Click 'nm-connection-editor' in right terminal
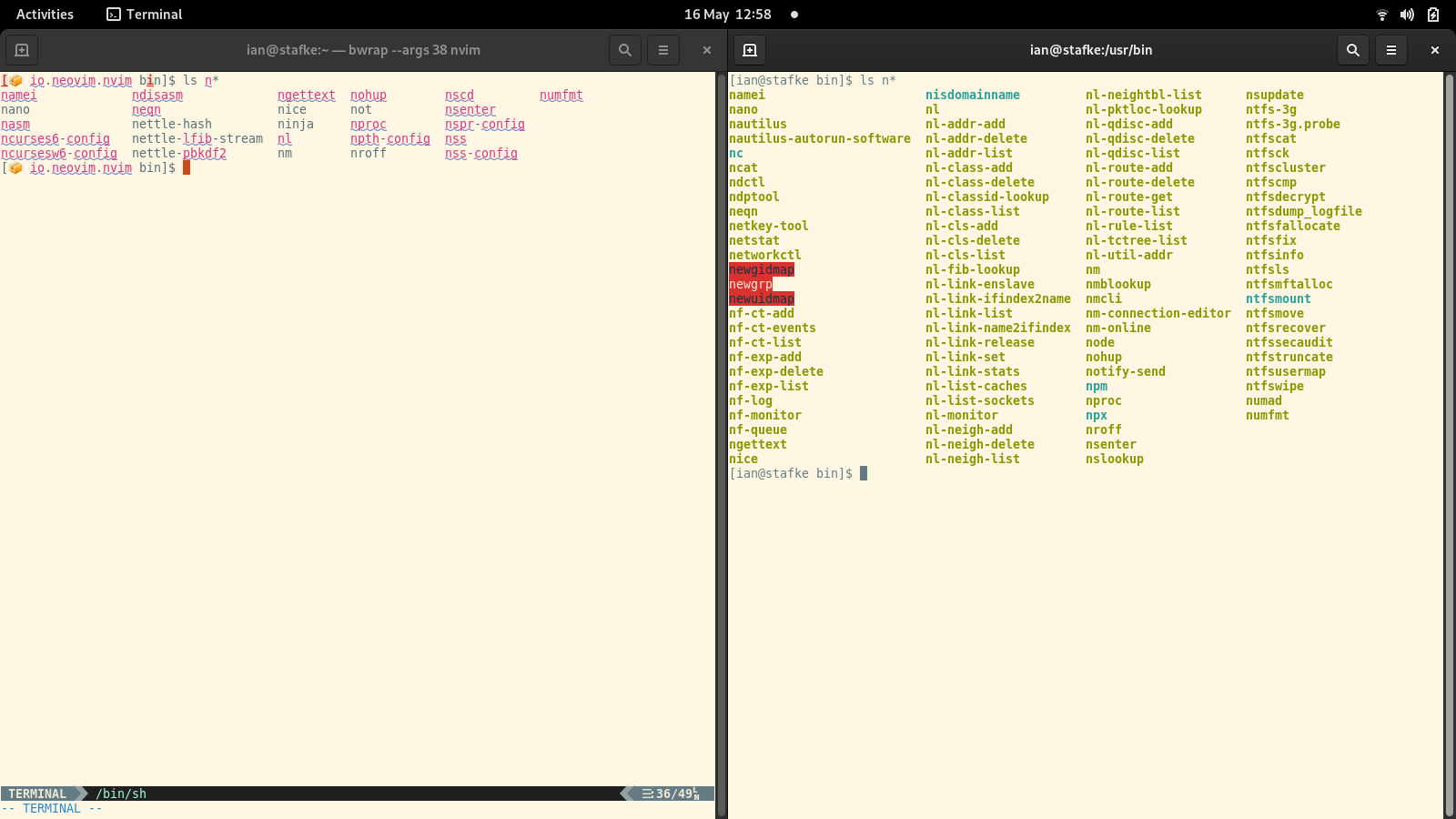This screenshot has height=819, width=1456. point(1158,313)
